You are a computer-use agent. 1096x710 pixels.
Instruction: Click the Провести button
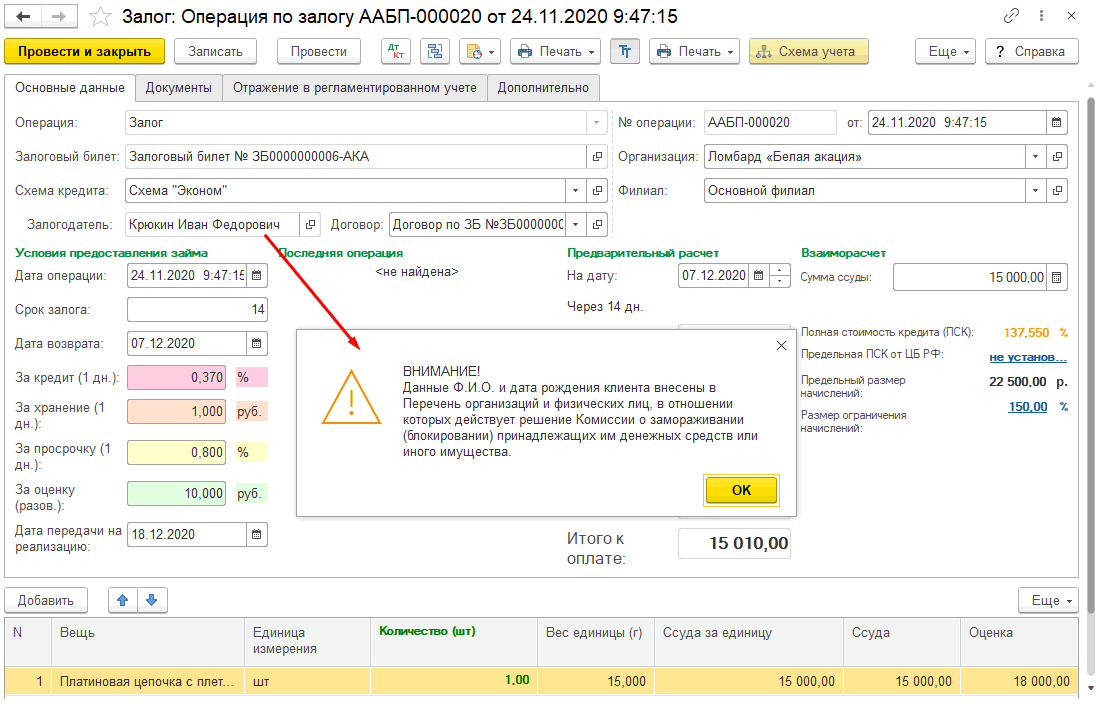(x=319, y=52)
